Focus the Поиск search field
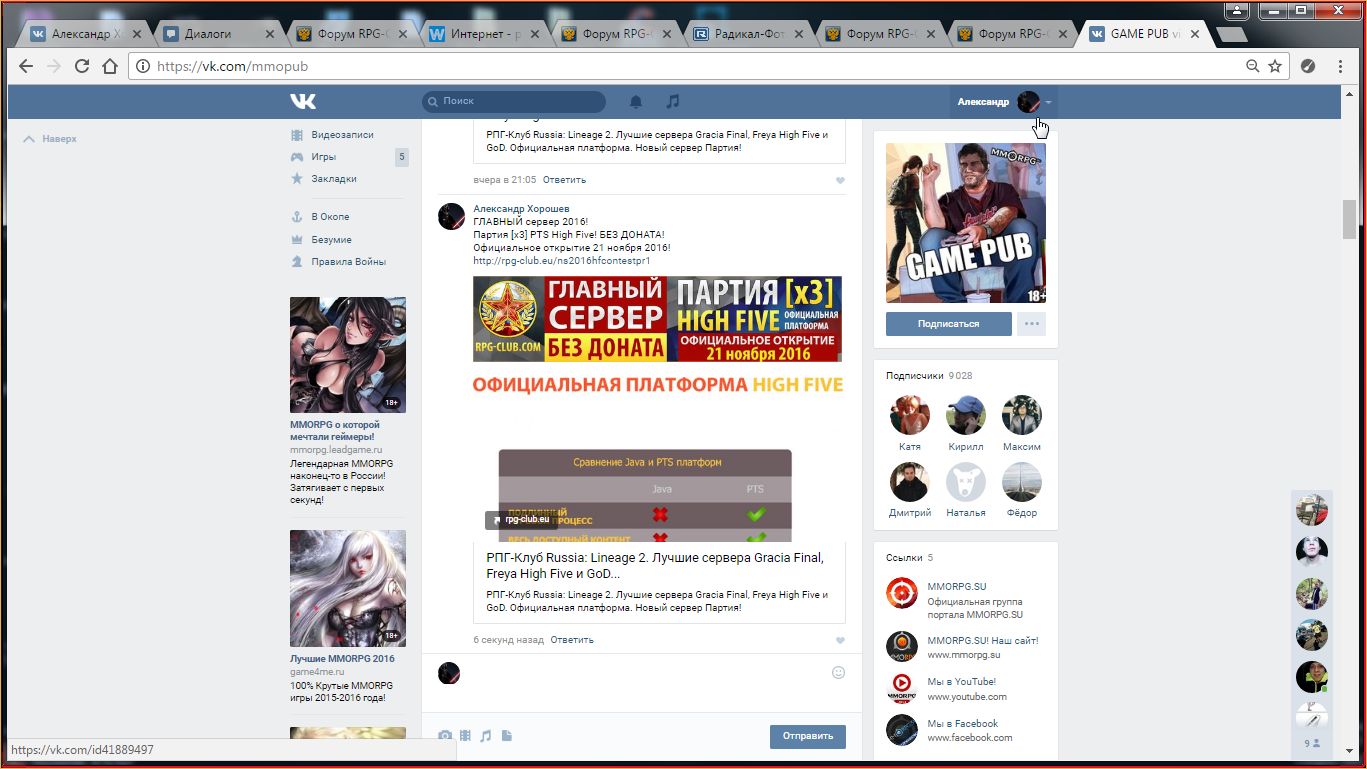Viewport: 1367px width, 769px height. coord(514,101)
